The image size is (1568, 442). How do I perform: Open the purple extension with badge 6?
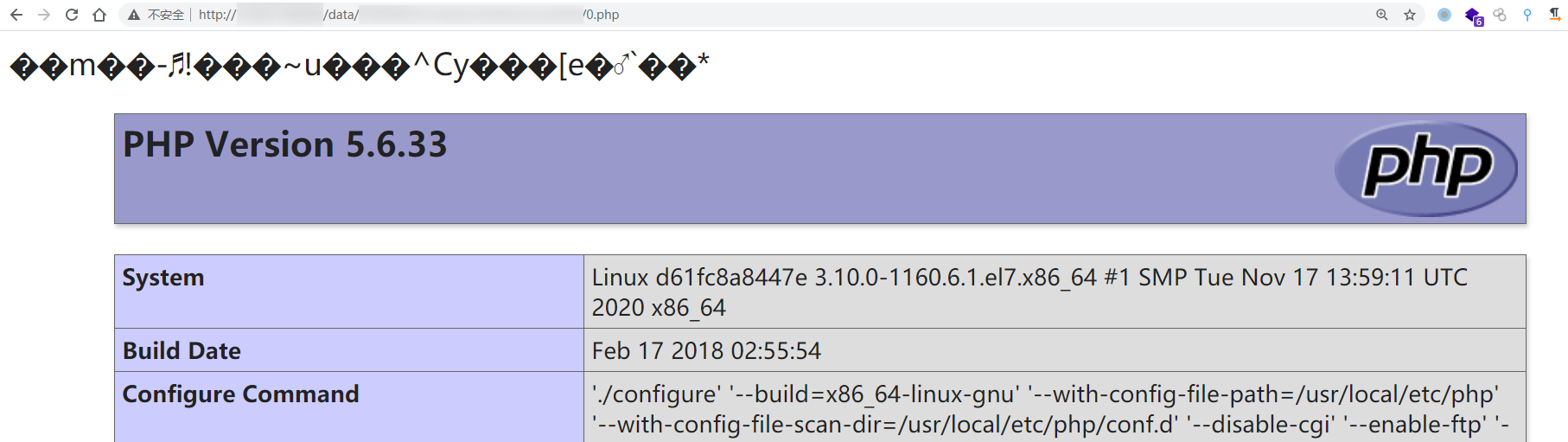pyautogui.click(x=1473, y=16)
